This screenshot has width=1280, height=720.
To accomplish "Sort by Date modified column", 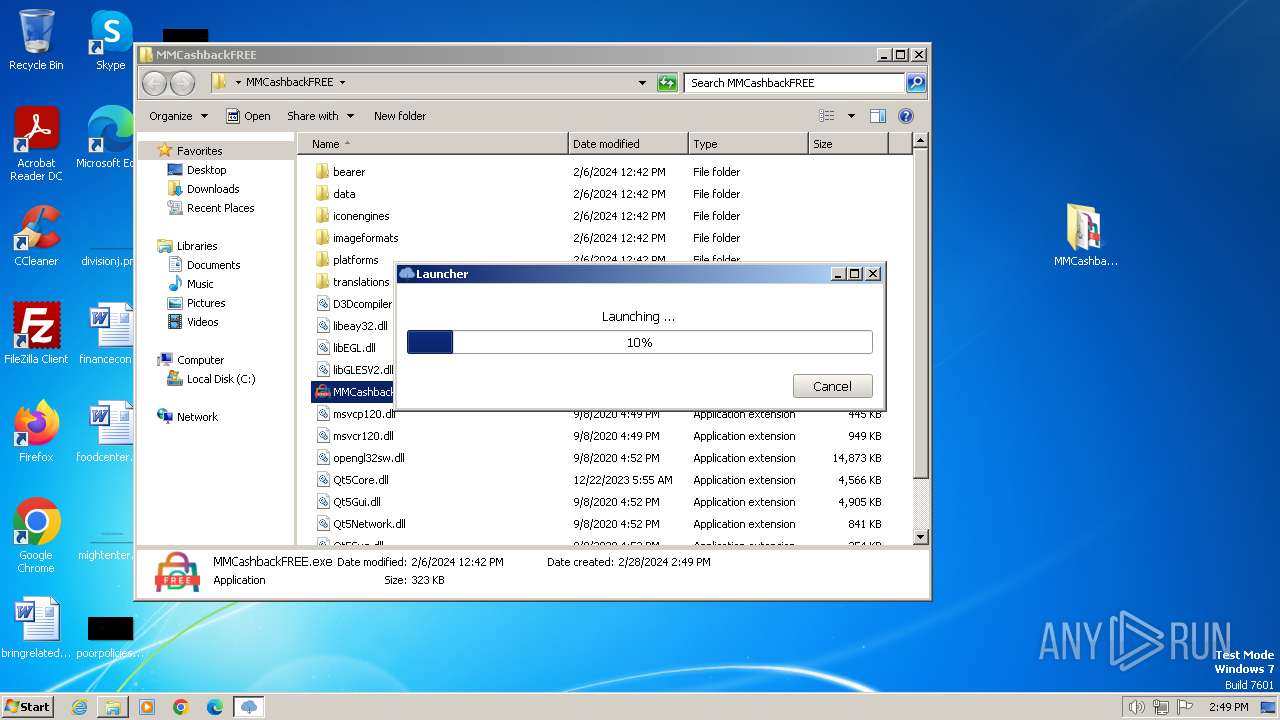I will click(628, 144).
